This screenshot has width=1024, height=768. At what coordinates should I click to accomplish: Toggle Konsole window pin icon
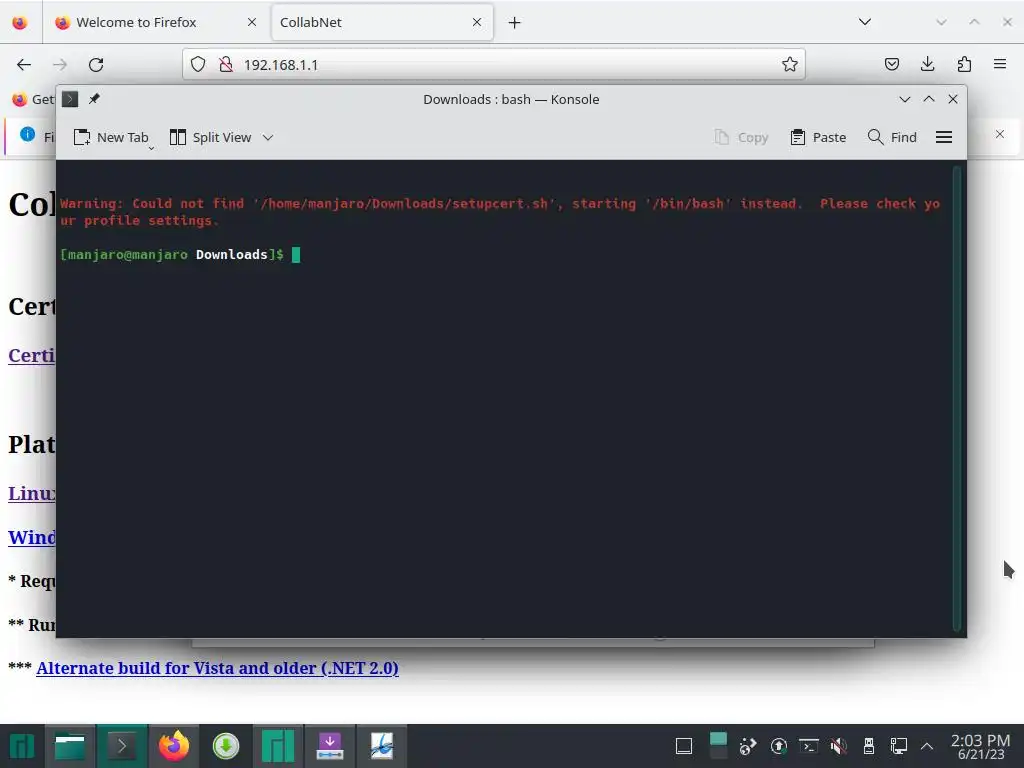point(94,99)
